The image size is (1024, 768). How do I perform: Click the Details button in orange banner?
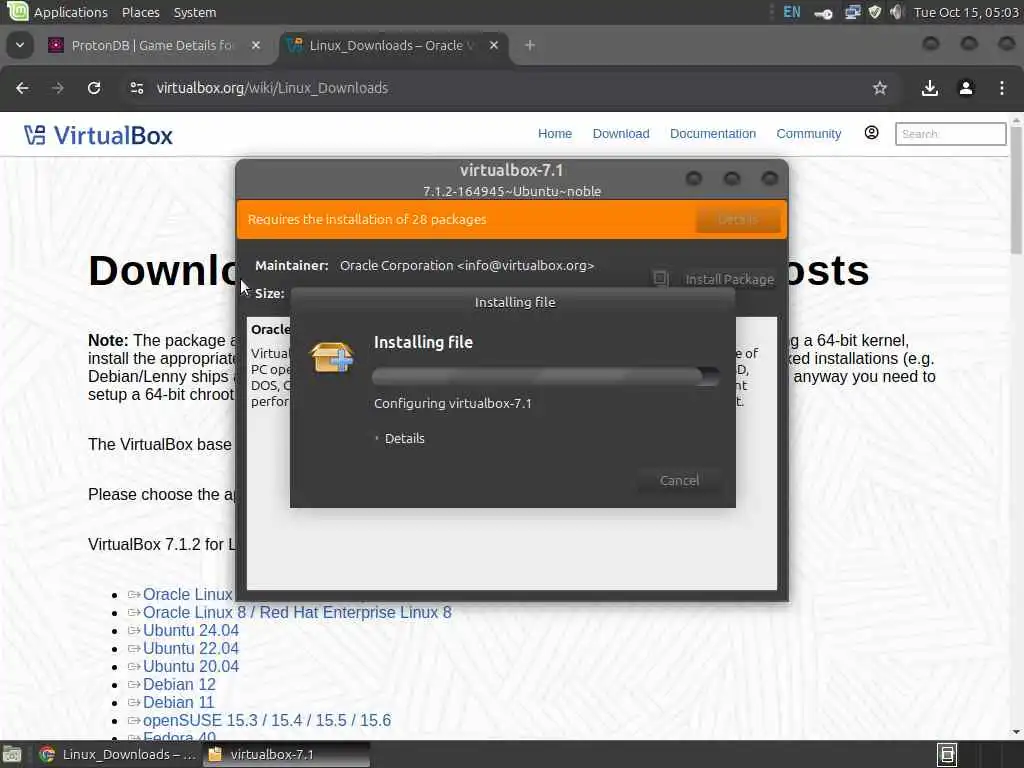(x=738, y=219)
